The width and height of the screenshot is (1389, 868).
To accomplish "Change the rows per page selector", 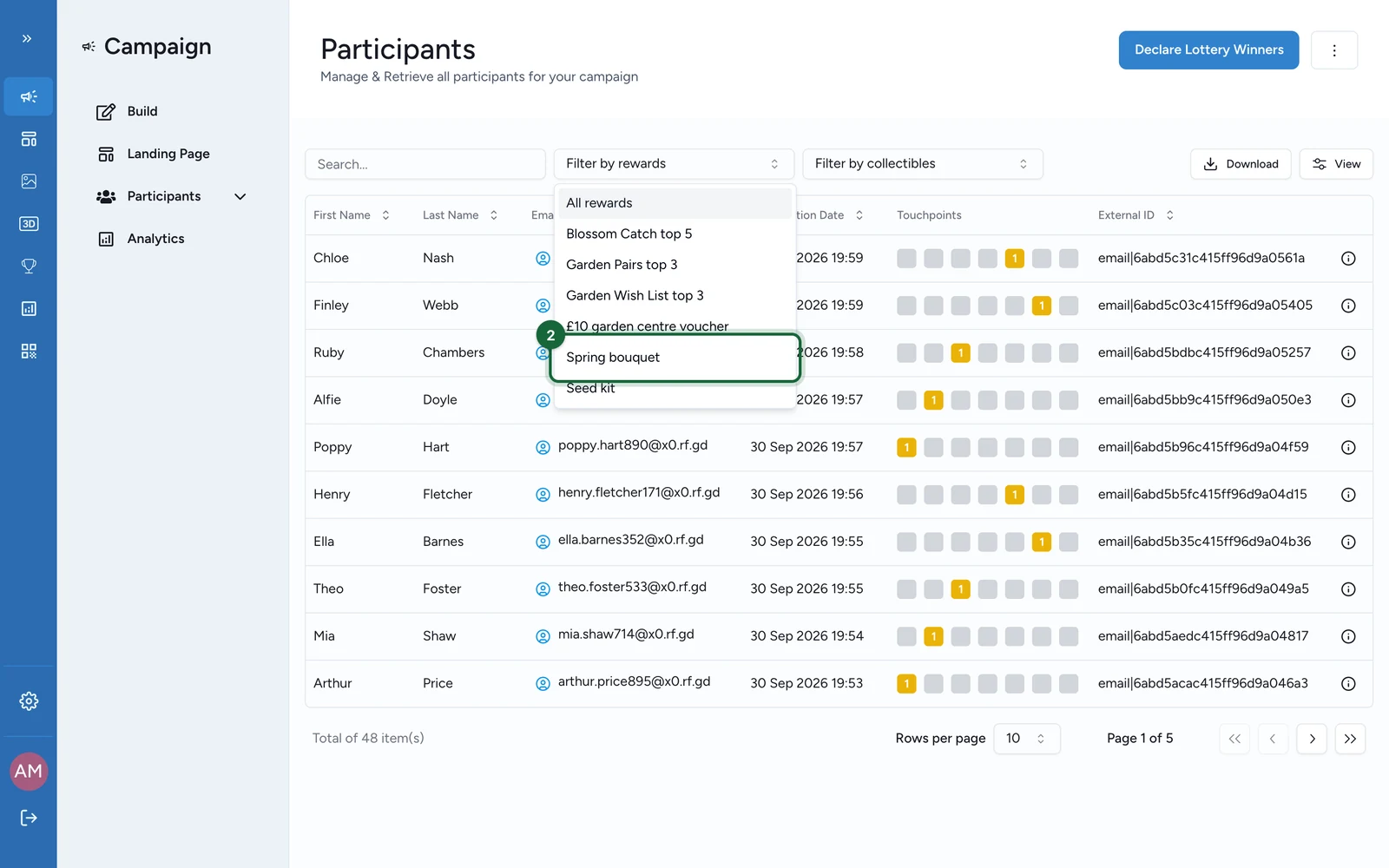I will 1027,739.
